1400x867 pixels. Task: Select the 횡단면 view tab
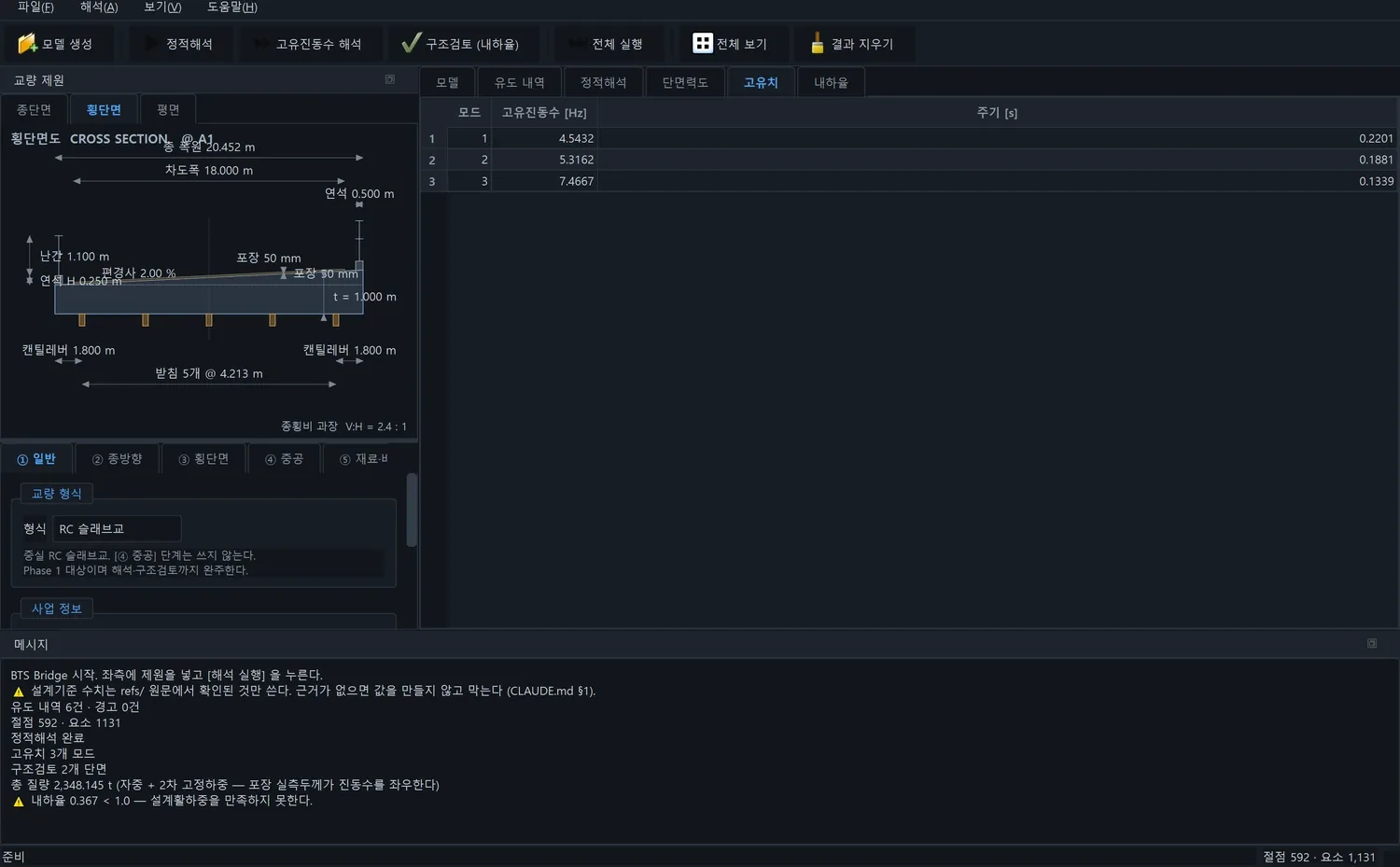(x=104, y=109)
